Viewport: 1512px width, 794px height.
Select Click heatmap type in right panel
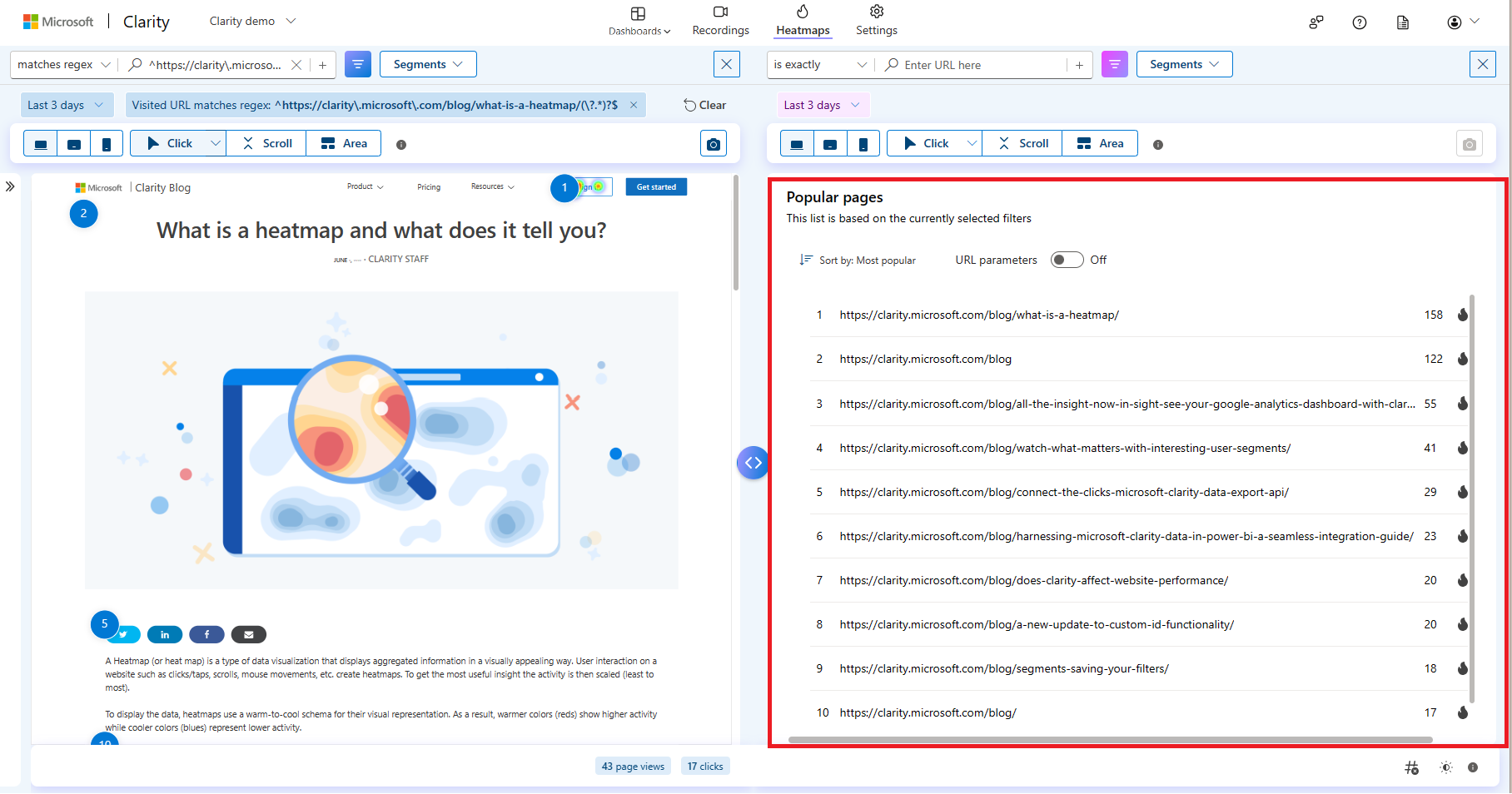click(926, 143)
